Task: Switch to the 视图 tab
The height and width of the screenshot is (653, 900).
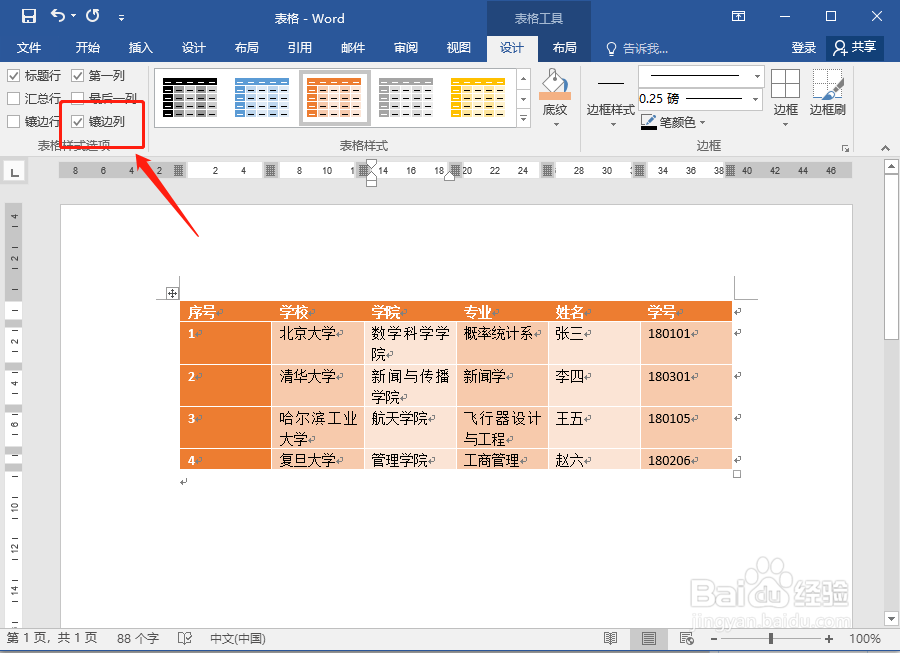Action: coord(459,48)
